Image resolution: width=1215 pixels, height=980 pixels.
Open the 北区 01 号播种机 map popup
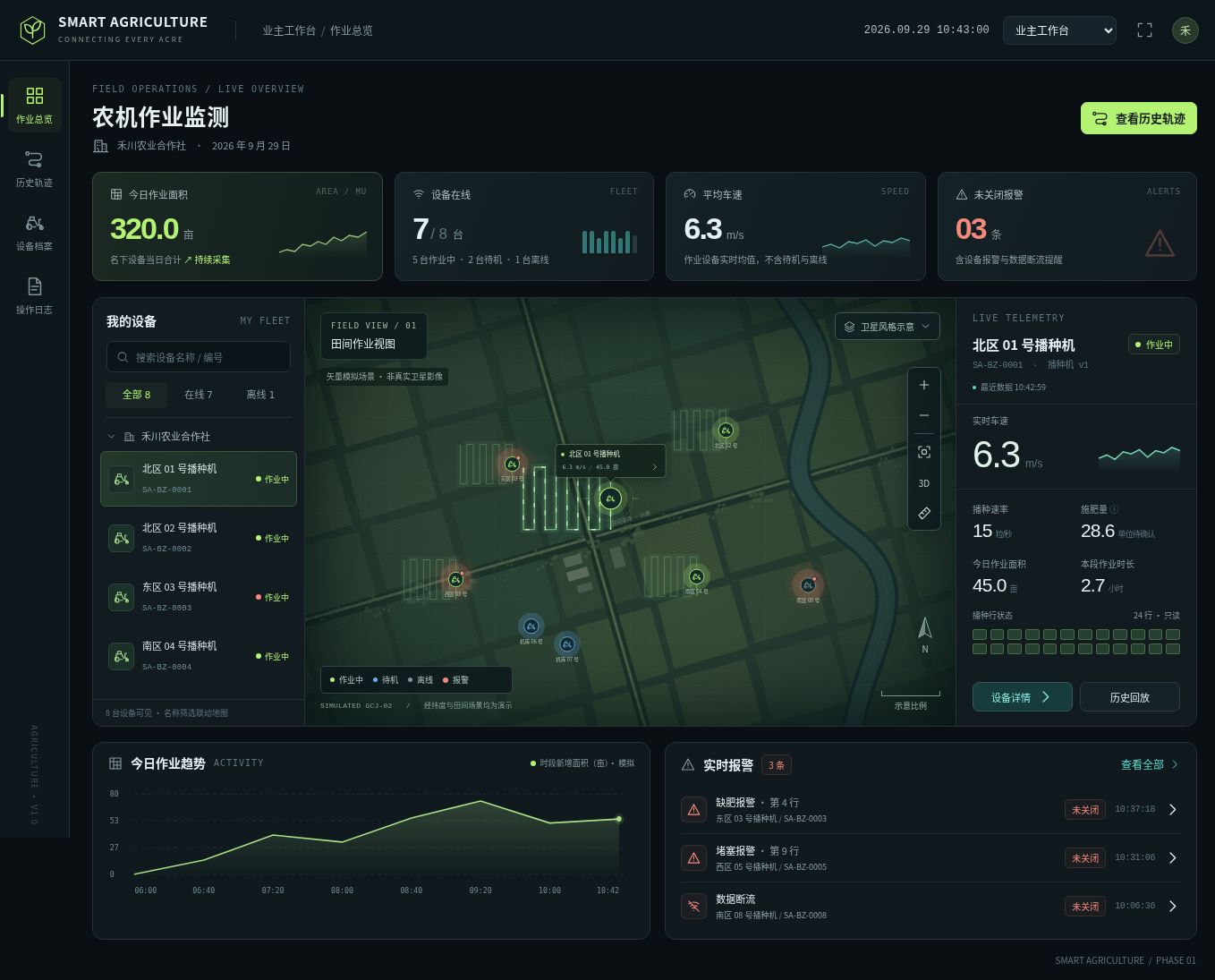pos(610,460)
